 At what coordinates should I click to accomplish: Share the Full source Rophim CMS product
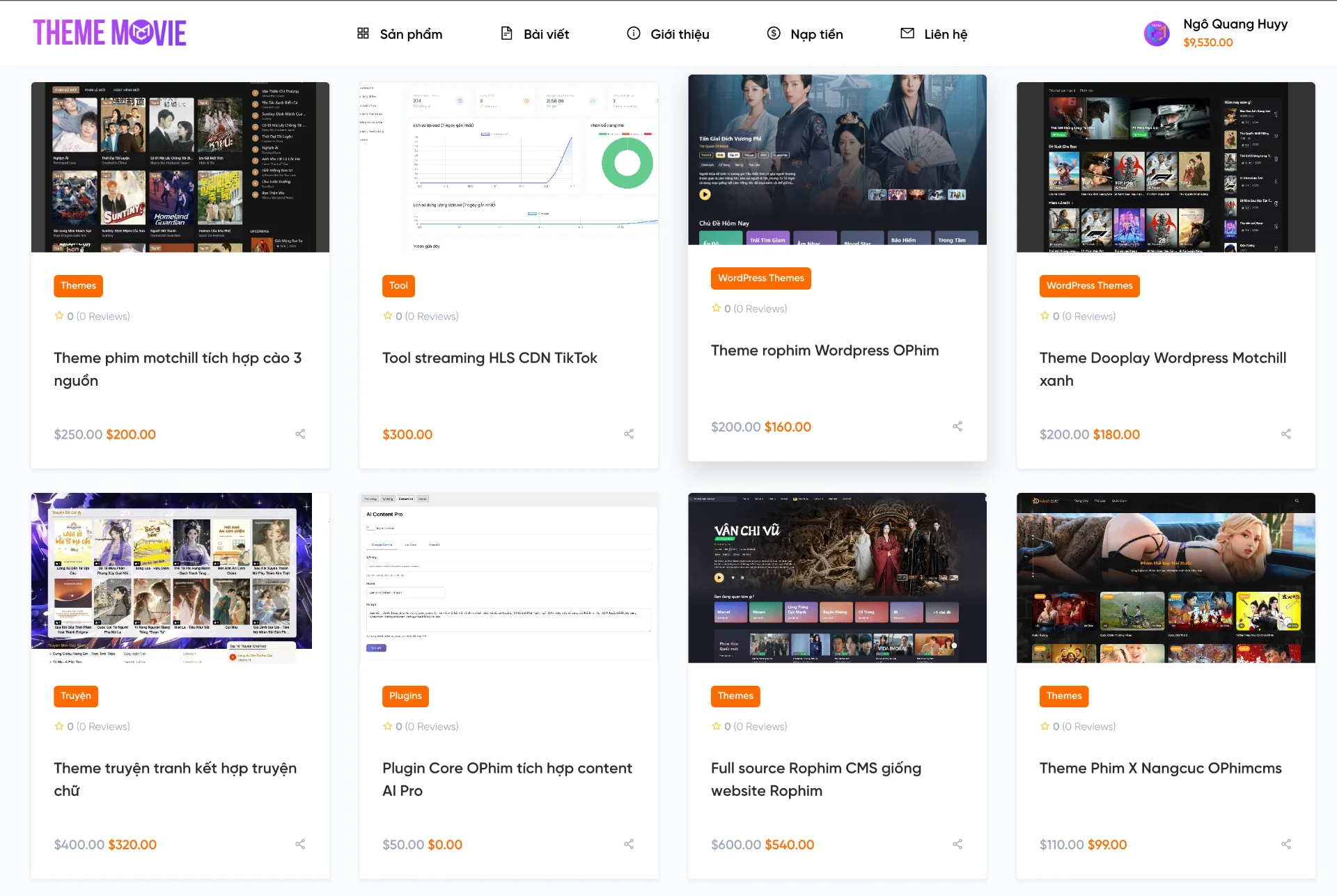click(x=957, y=844)
